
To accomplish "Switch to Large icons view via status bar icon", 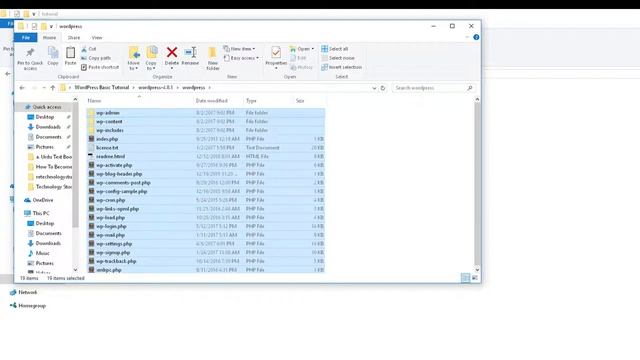I will [x=475, y=278].
